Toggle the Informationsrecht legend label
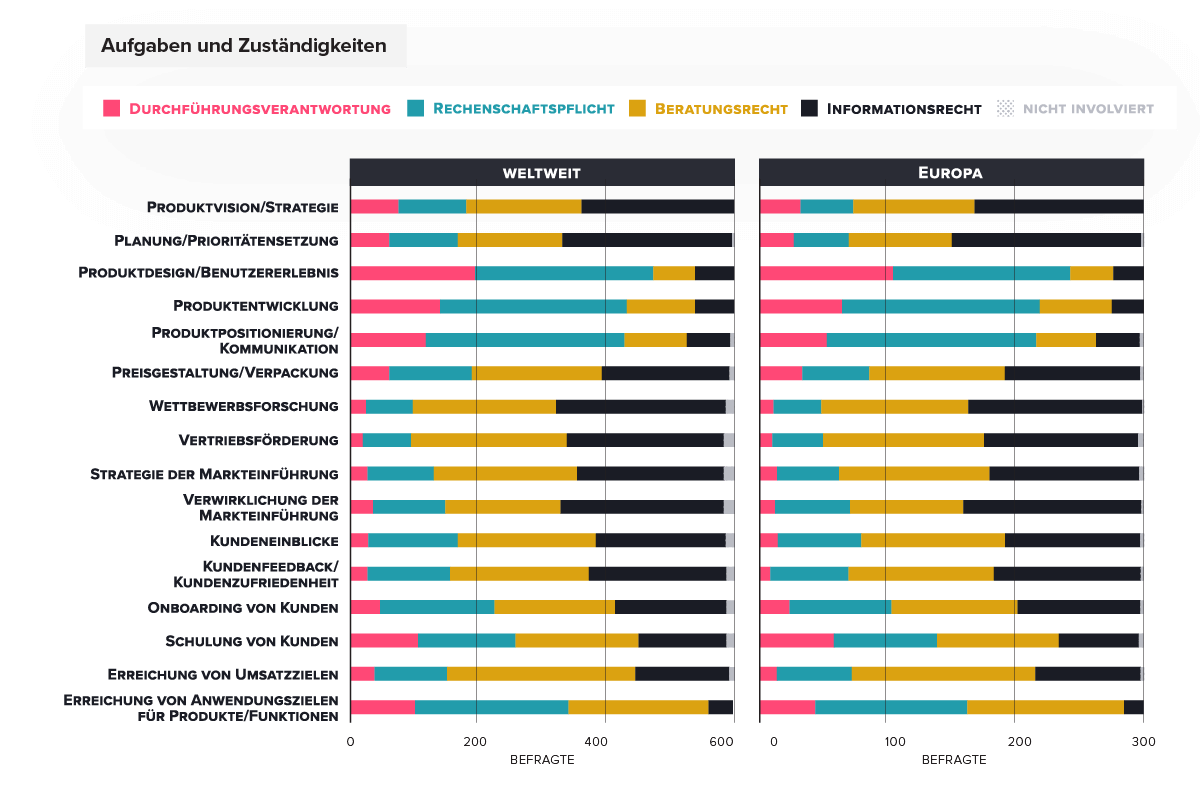The height and width of the screenshot is (790, 1200). [x=904, y=109]
